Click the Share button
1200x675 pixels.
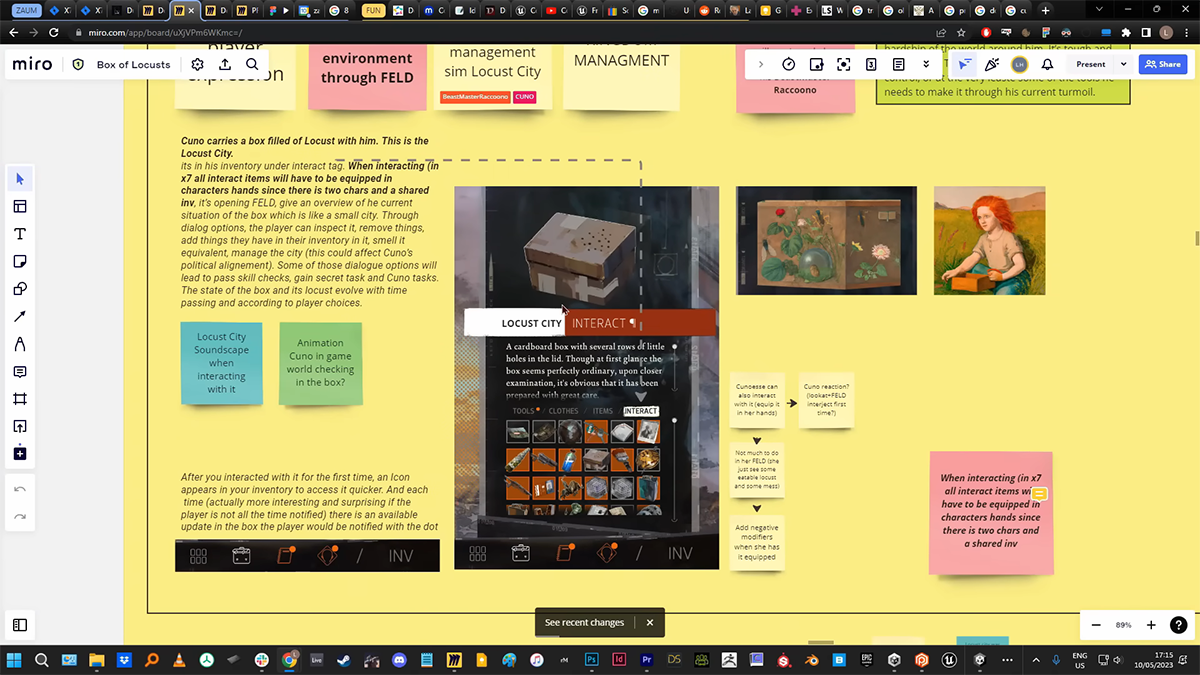coord(1162,64)
